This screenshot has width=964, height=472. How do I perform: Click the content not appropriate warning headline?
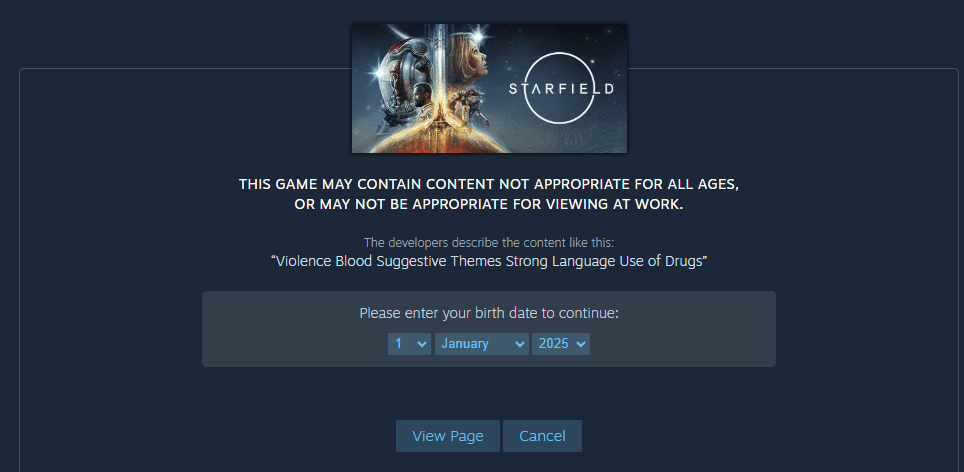click(x=489, y=194)
